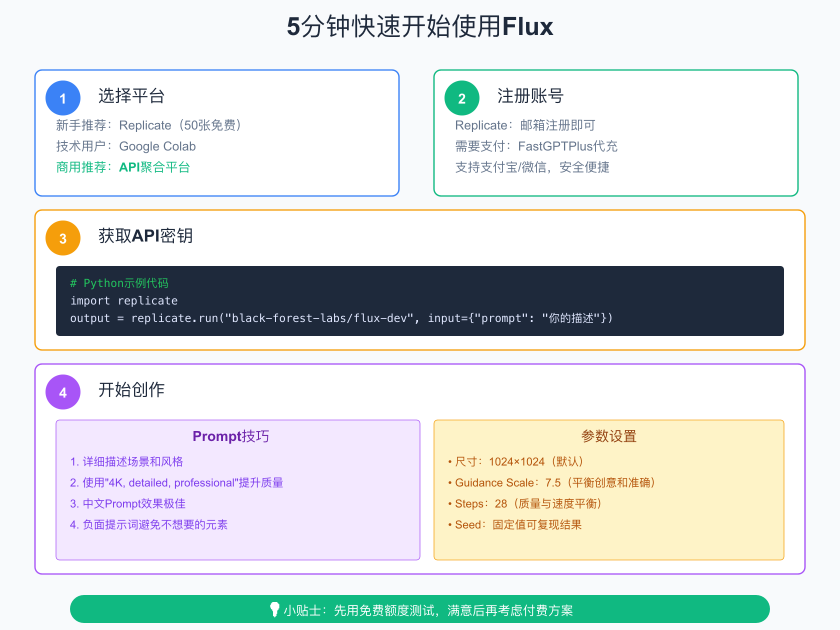Viewport: 840px width, 630px height.
Task: Click the blue step 1 circle
Action: click(x=63, y=98)
